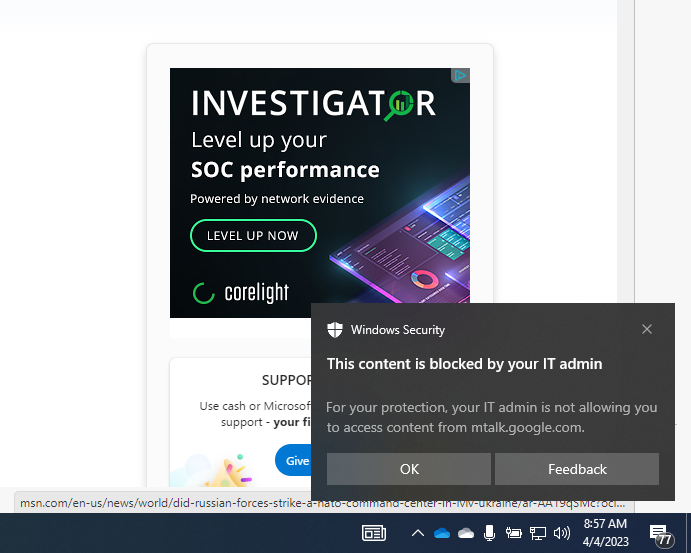Viewport: 691px width, 553px height.
Task: Click the 'SOC performance' ad text
Action: (285, 170)
